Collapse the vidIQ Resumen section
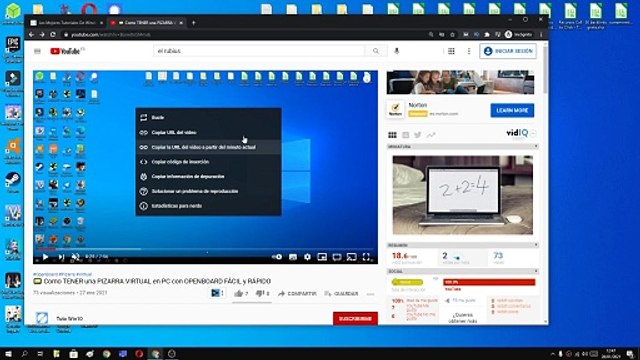The width and height of the screenshot is (640, 360). [536, 245]
